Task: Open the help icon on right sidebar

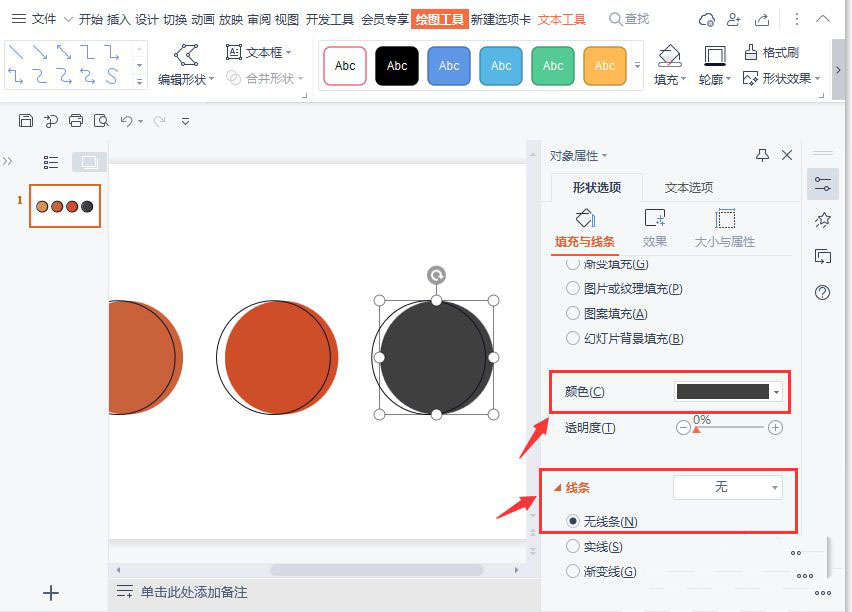Action: click(822, 293)
